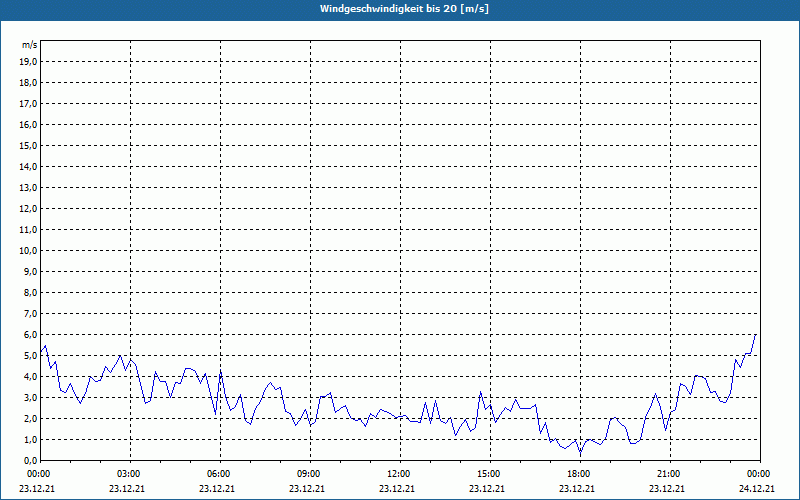Select the 19,0 y-axis label

pyautogui.click(x=29, y=61)
